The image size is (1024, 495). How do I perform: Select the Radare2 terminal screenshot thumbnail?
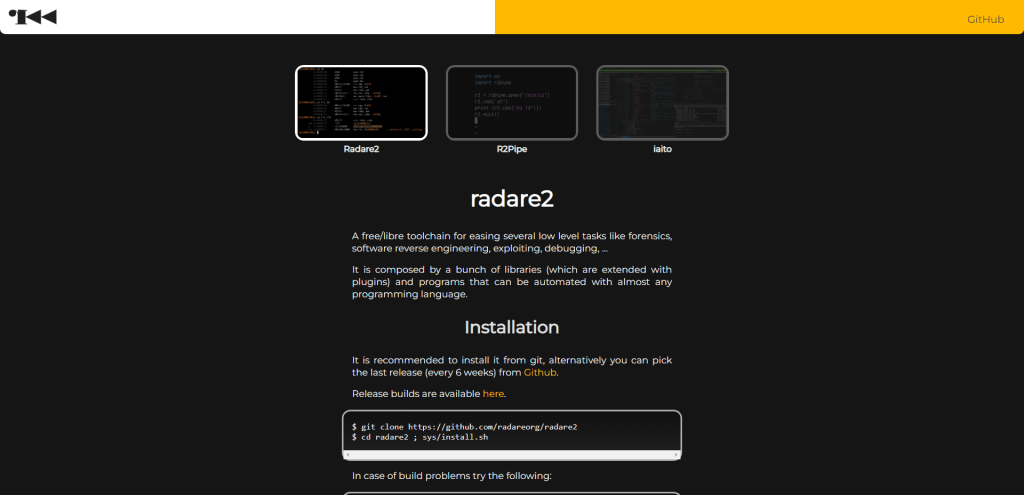pyautogui.click(x=361, y=103)
